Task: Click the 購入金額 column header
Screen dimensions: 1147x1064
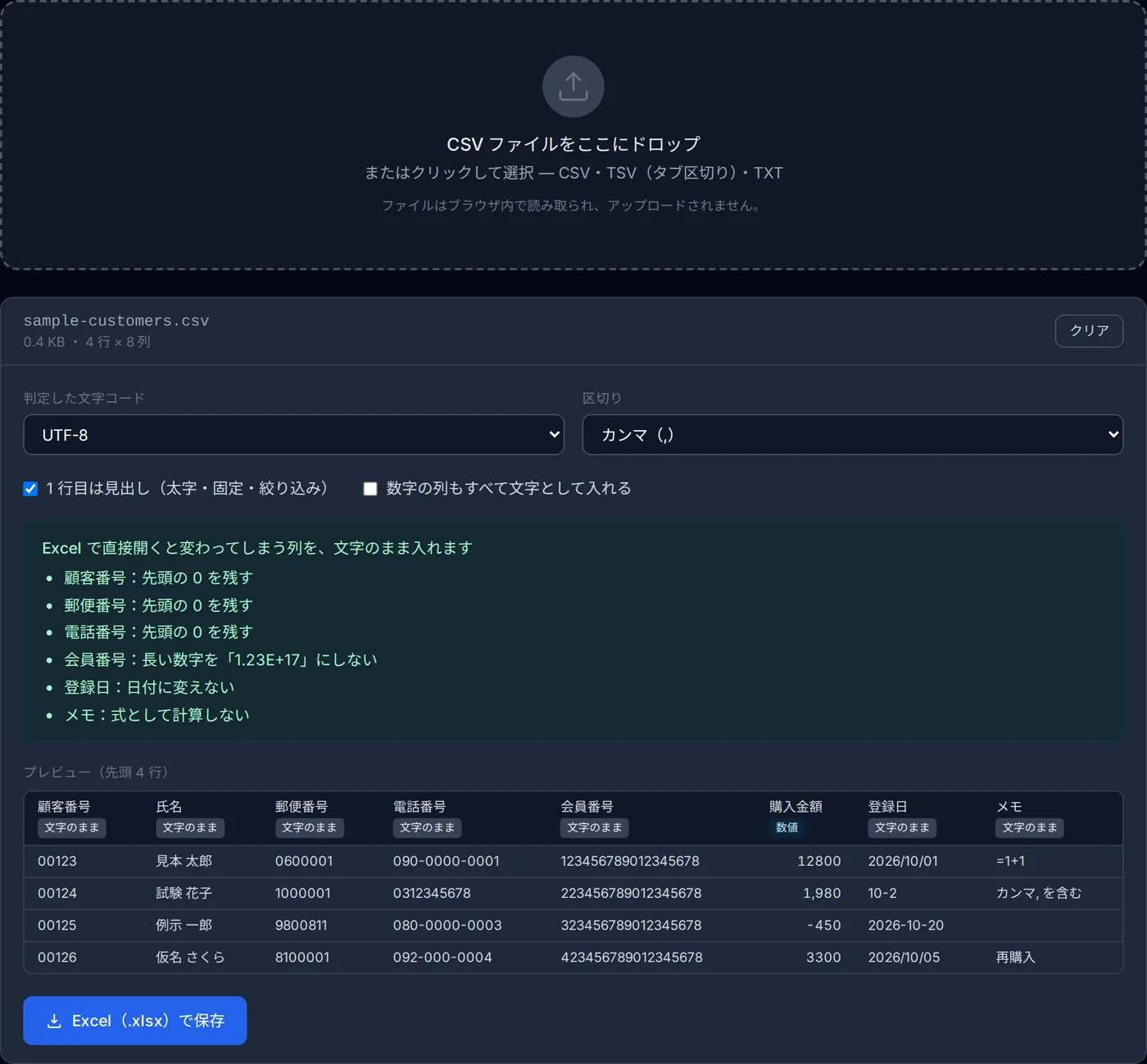Action: (x=796, y=807)
